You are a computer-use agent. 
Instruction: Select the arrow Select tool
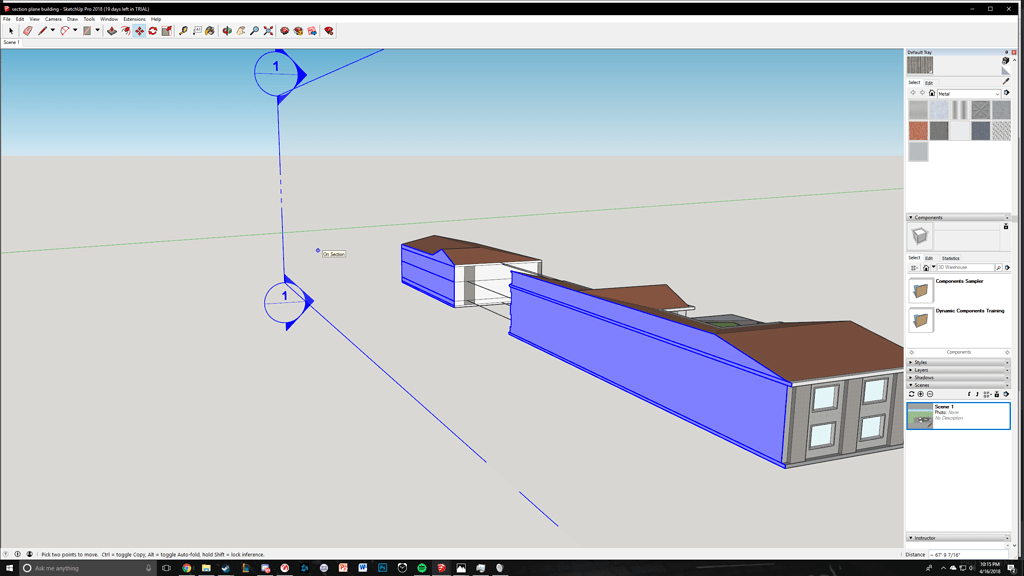11,31
